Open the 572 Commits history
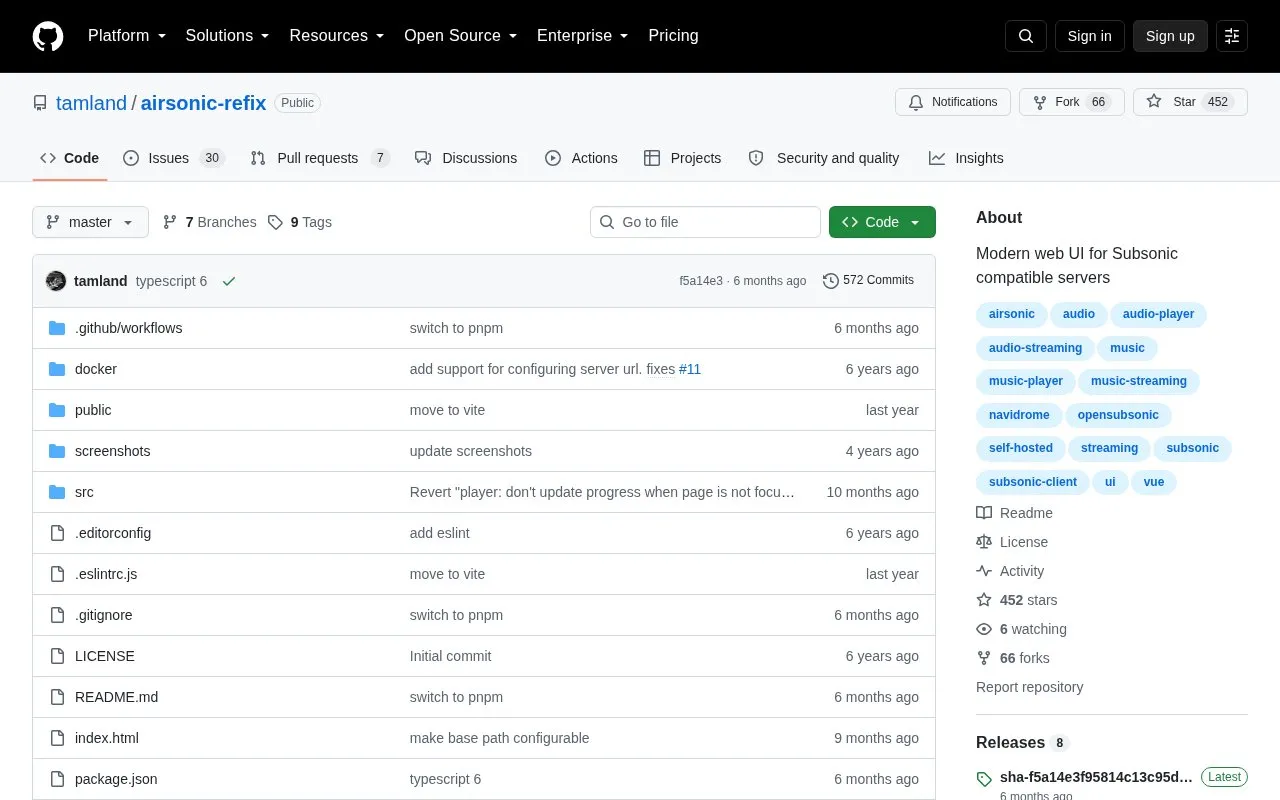This screenshot has height=800, width=1280. pos(868,281)
